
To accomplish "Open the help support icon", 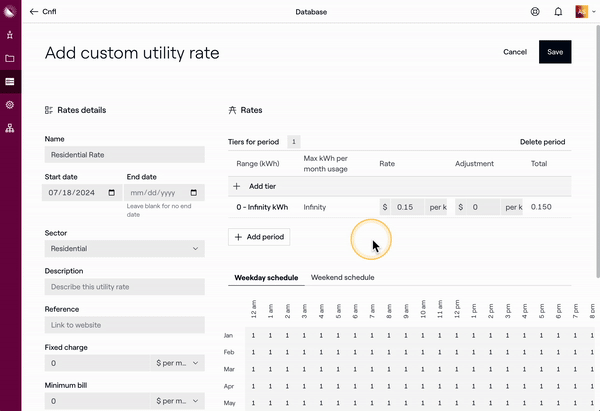I will (535, 12).
